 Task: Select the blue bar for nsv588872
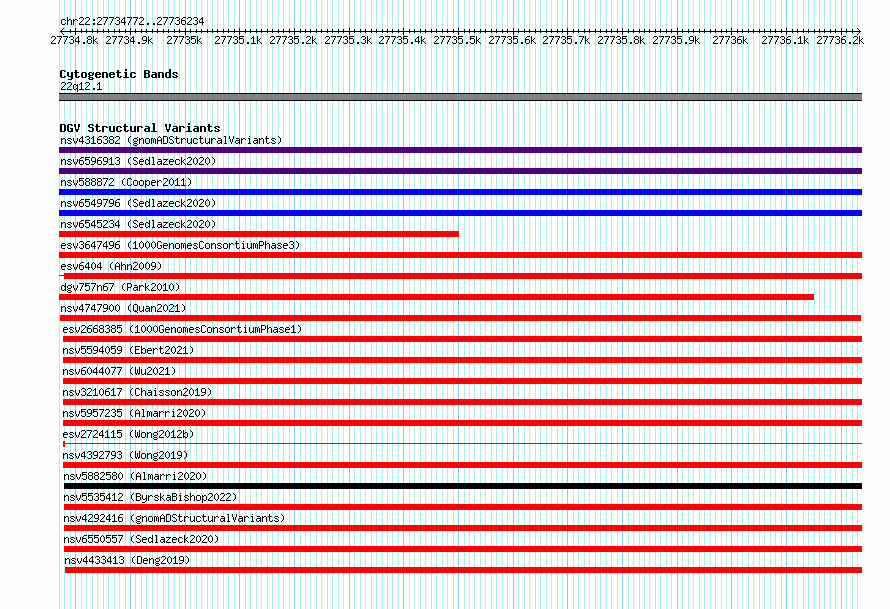(x=460, y=192)
